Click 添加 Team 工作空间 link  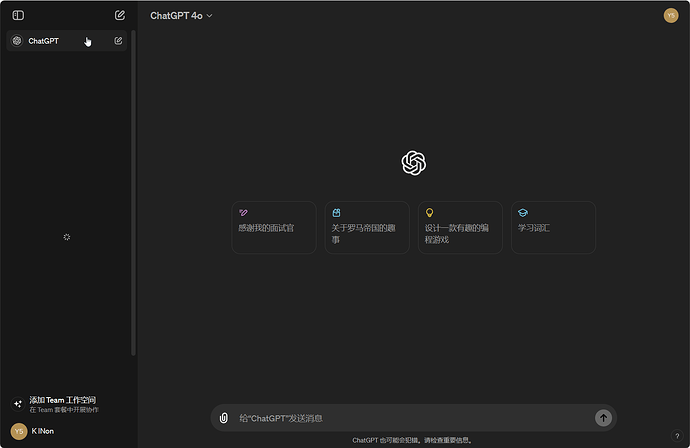coord(62,400)
